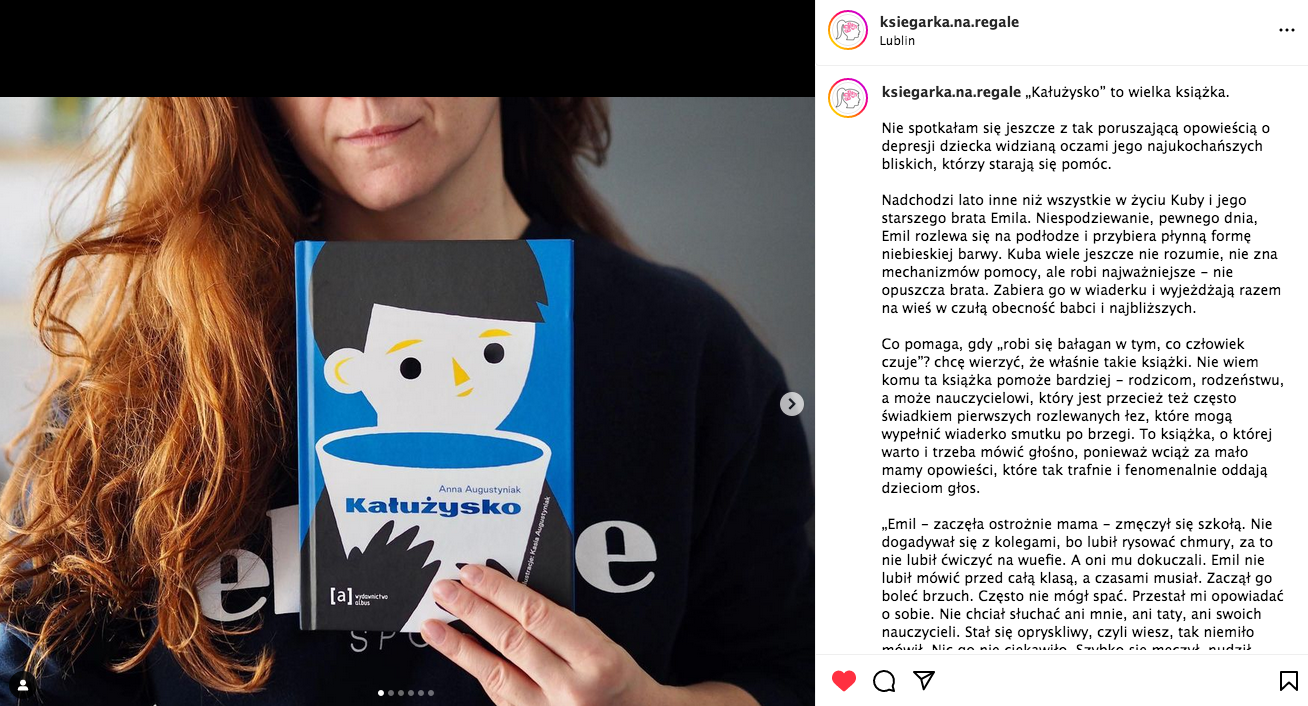Screen dimensions: 1308x706
Task: Open the Lublin location link
Action: click(897, 41)
